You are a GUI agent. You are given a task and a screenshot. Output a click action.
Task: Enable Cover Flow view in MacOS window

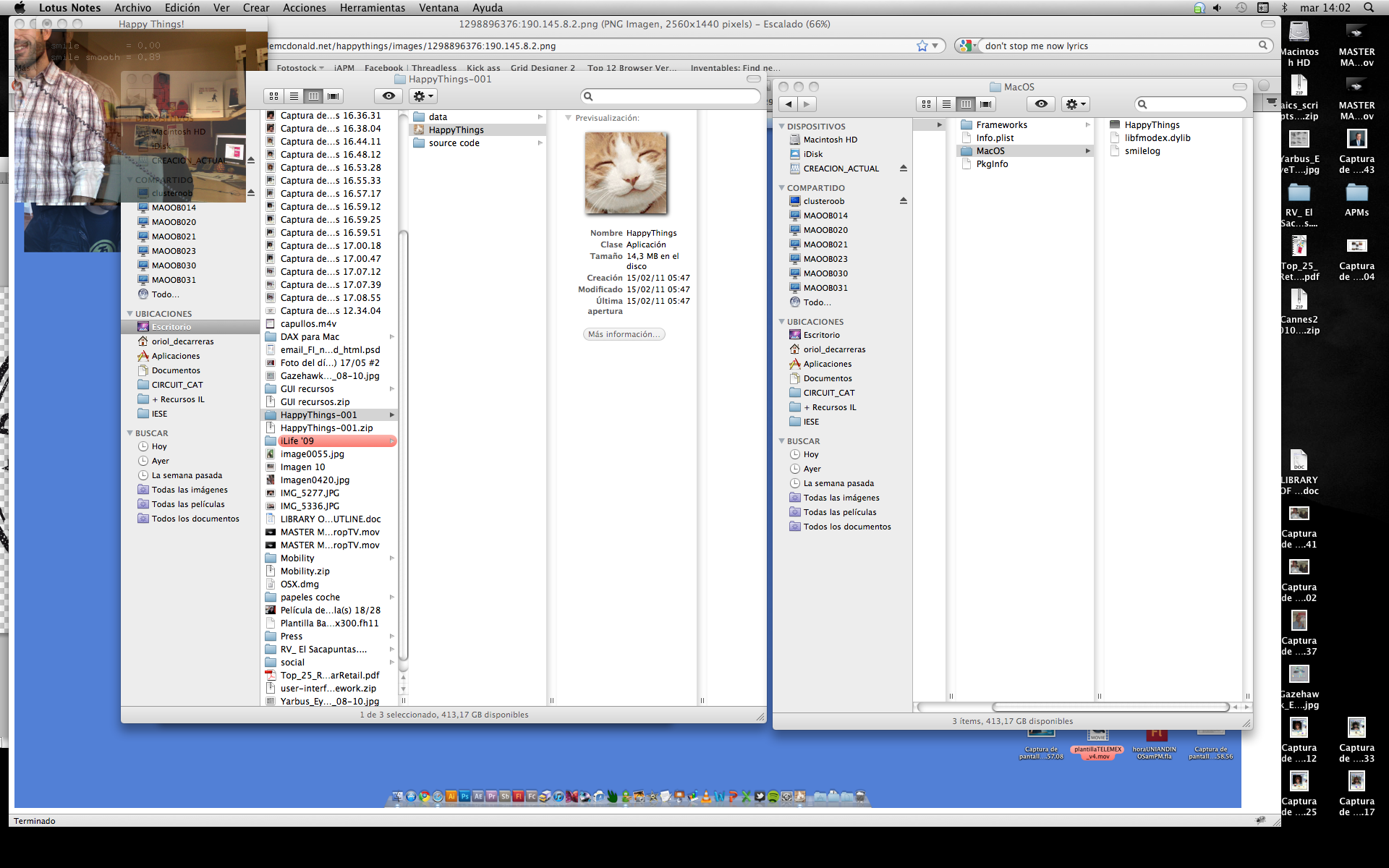tap(985, 104)
